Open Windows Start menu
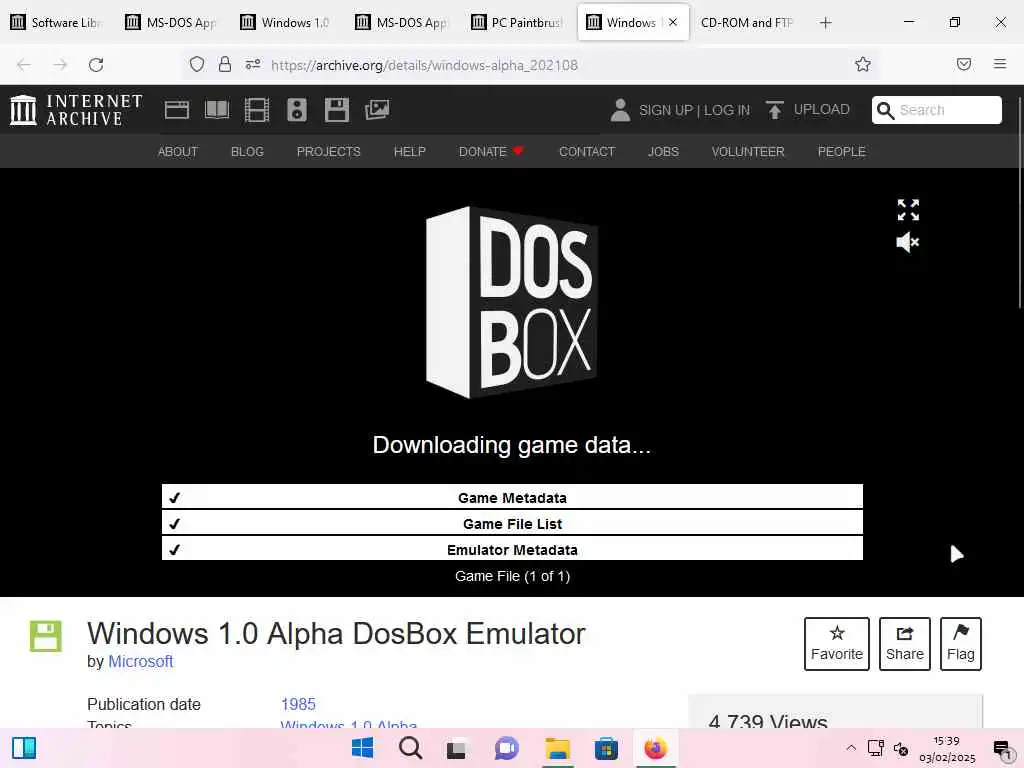Viewport: 1024px width, 768px height. 362,748
